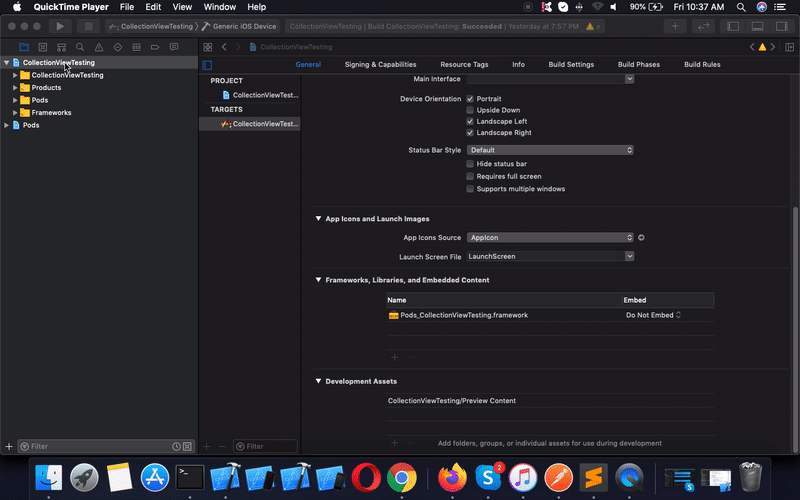Open the Report navigator
The height and width of the screenshot is (500, 800).
coord(174,47)
